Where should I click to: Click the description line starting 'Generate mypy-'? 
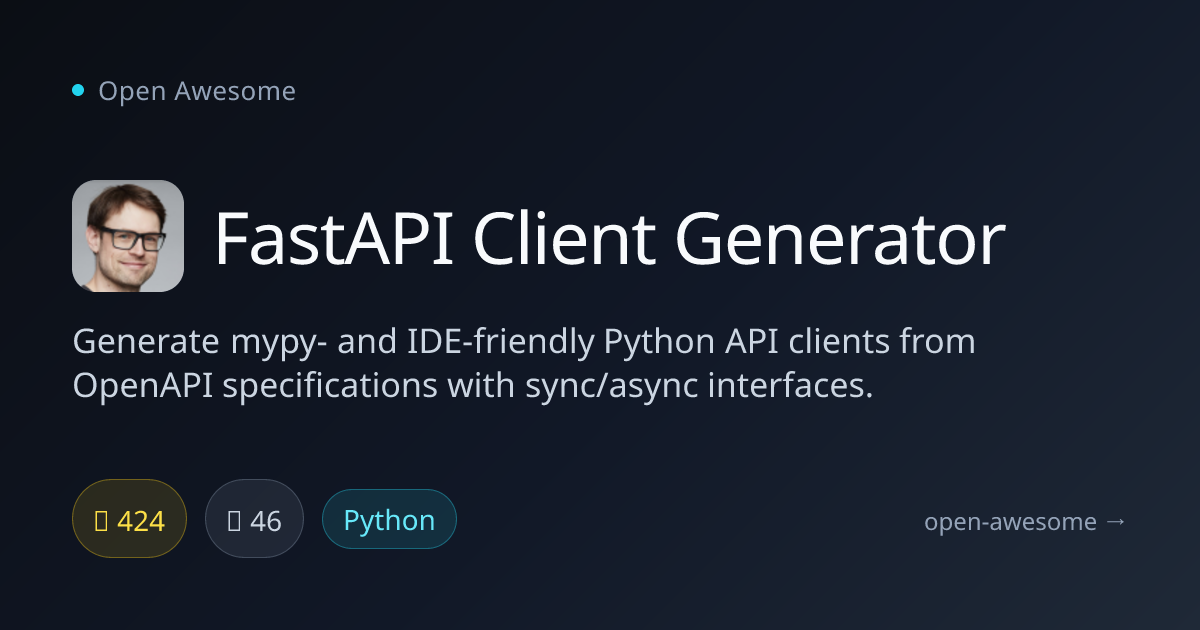click(524, 343)
